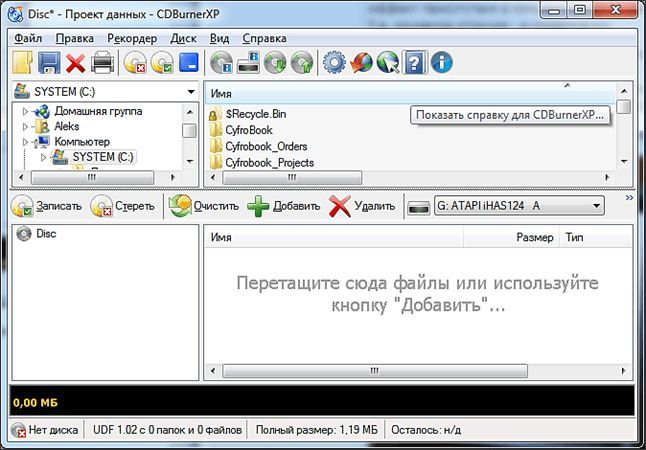Open the Правка menu

[x=75, y=38]
